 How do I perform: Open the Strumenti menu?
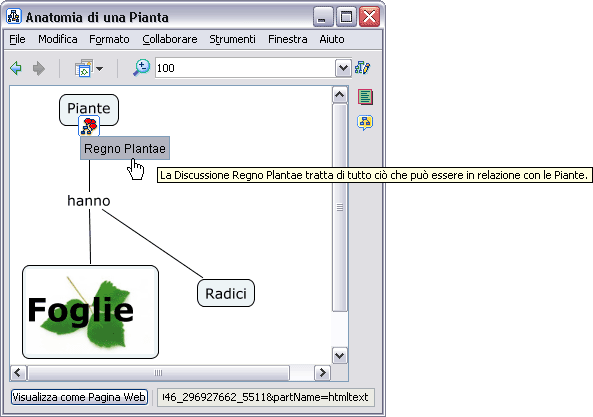(x=233, y=39)
